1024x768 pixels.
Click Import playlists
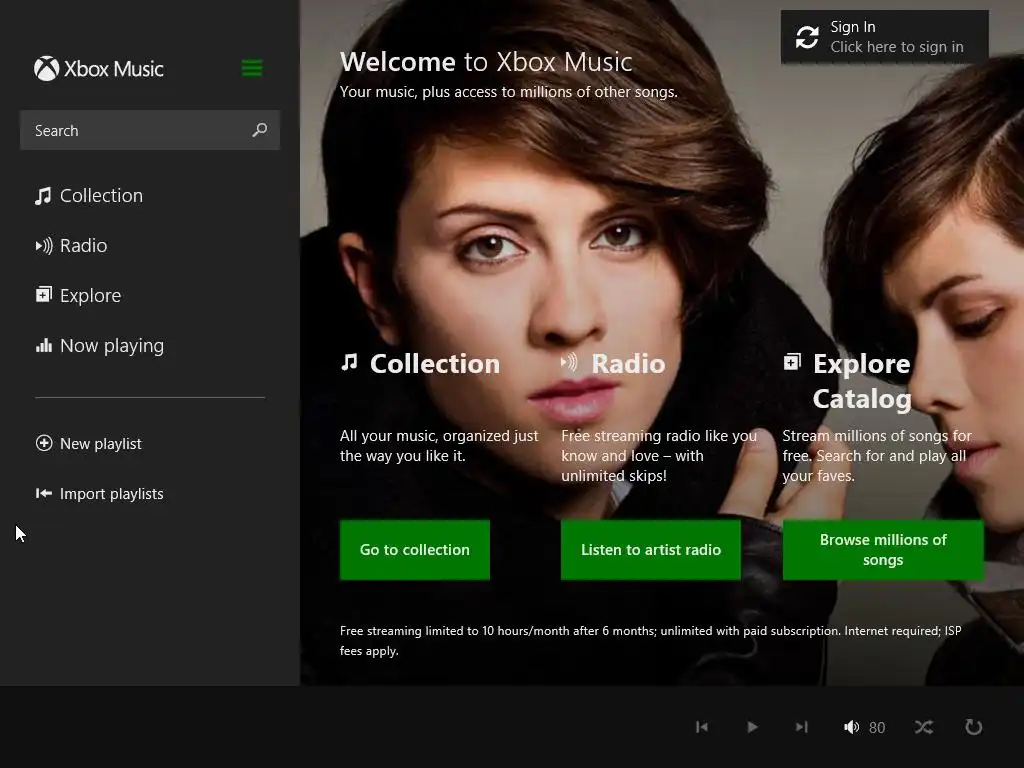pyautogui.click(x=99, y=494)
